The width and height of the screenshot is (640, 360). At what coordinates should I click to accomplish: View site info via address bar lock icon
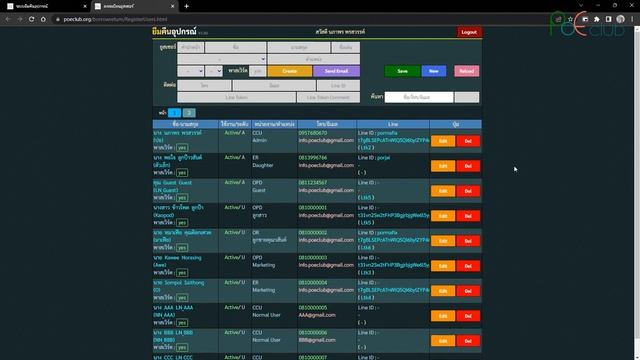(x=58, y=19)
